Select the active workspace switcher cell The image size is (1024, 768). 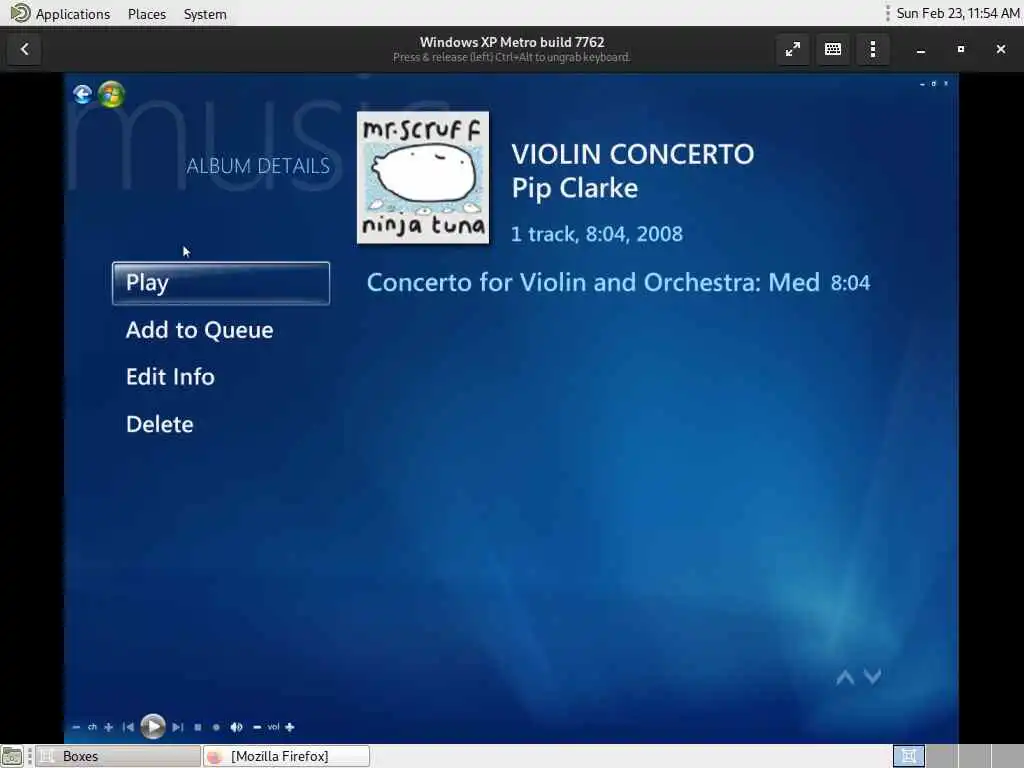click(x=908, y=756)
